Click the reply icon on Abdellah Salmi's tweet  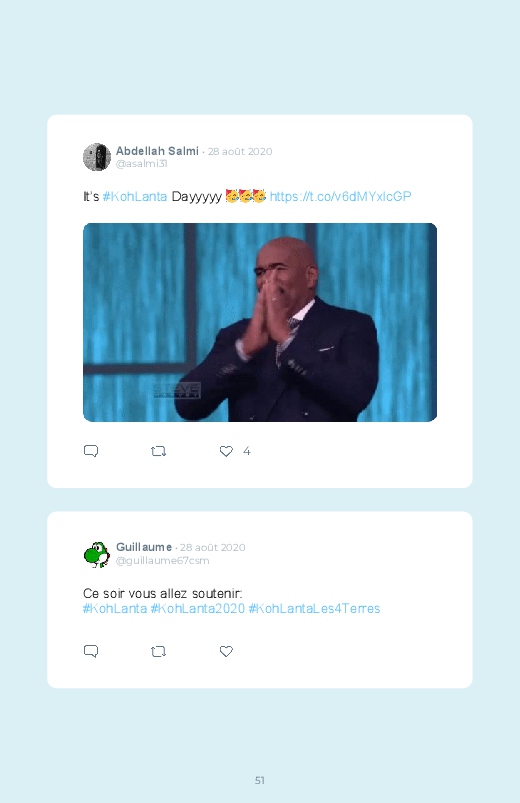coord(91,451)
